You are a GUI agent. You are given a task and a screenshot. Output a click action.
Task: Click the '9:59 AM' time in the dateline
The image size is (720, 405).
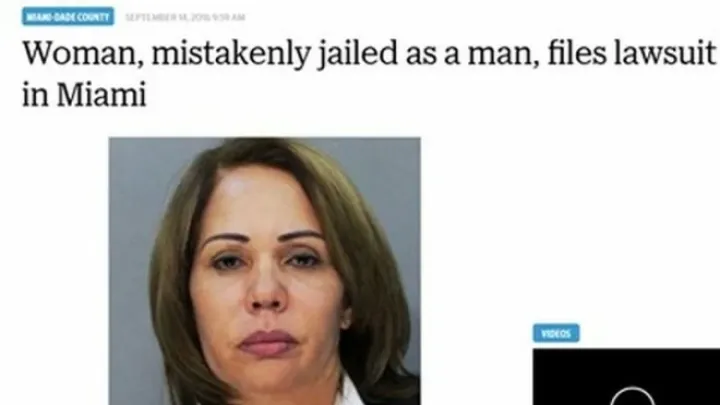click(229, 17)
